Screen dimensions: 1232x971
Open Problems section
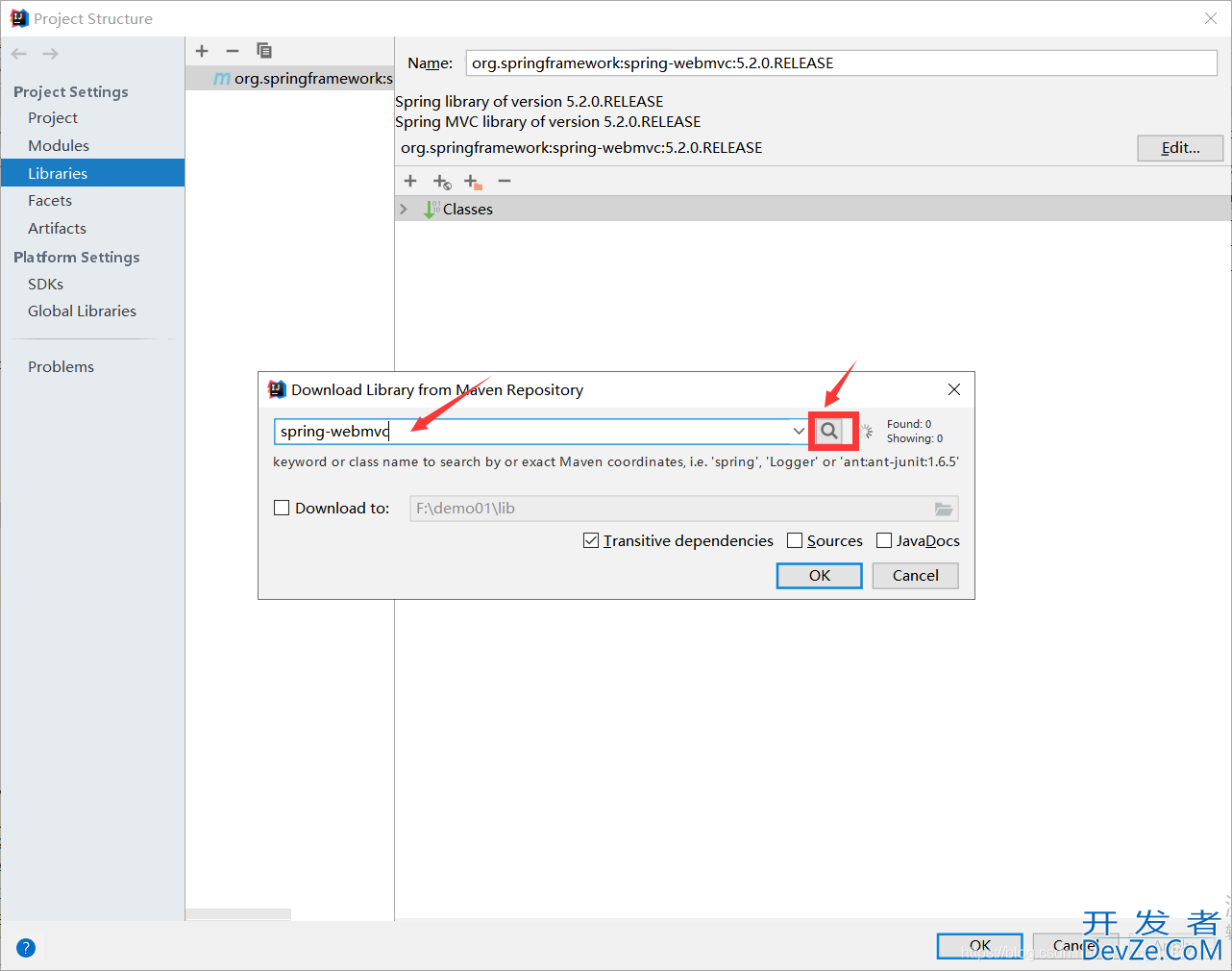pyautogui.click(x=61, y=366)
